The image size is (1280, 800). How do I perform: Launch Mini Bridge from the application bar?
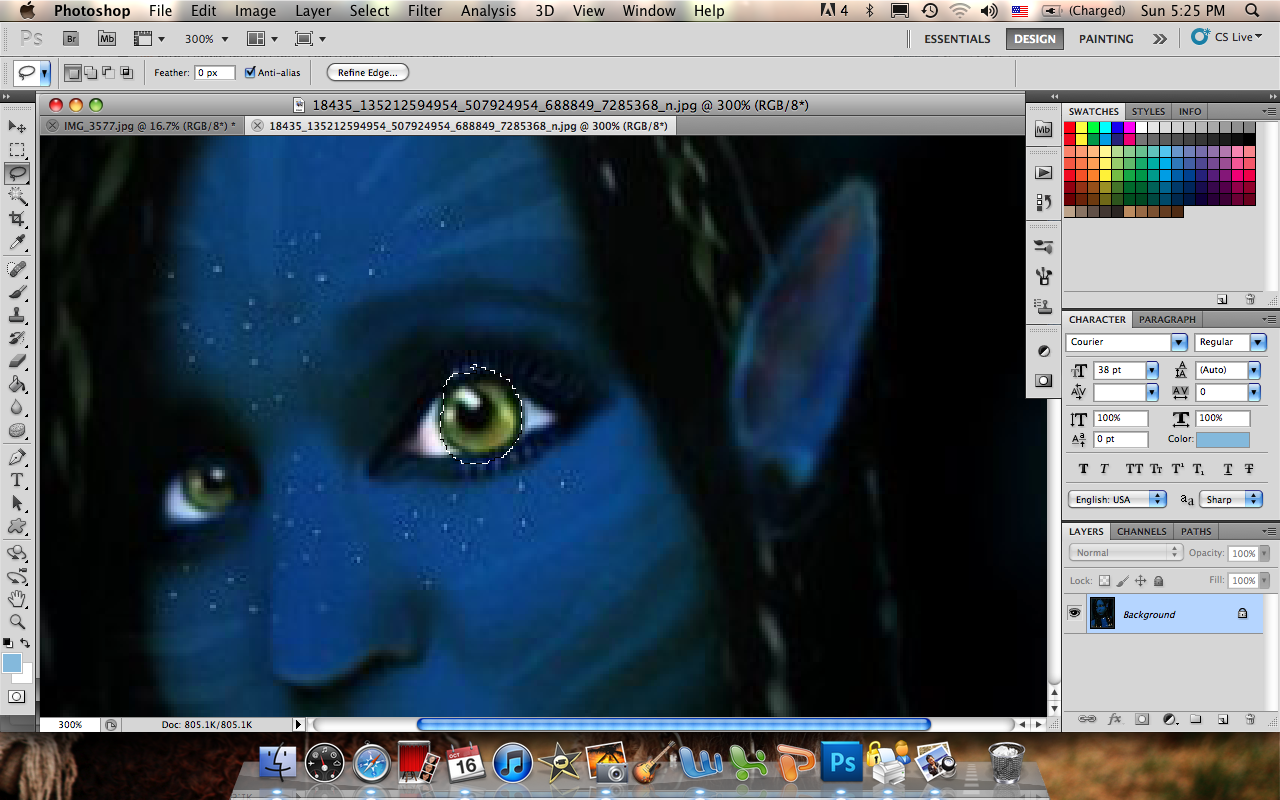[x=107, y=38]
